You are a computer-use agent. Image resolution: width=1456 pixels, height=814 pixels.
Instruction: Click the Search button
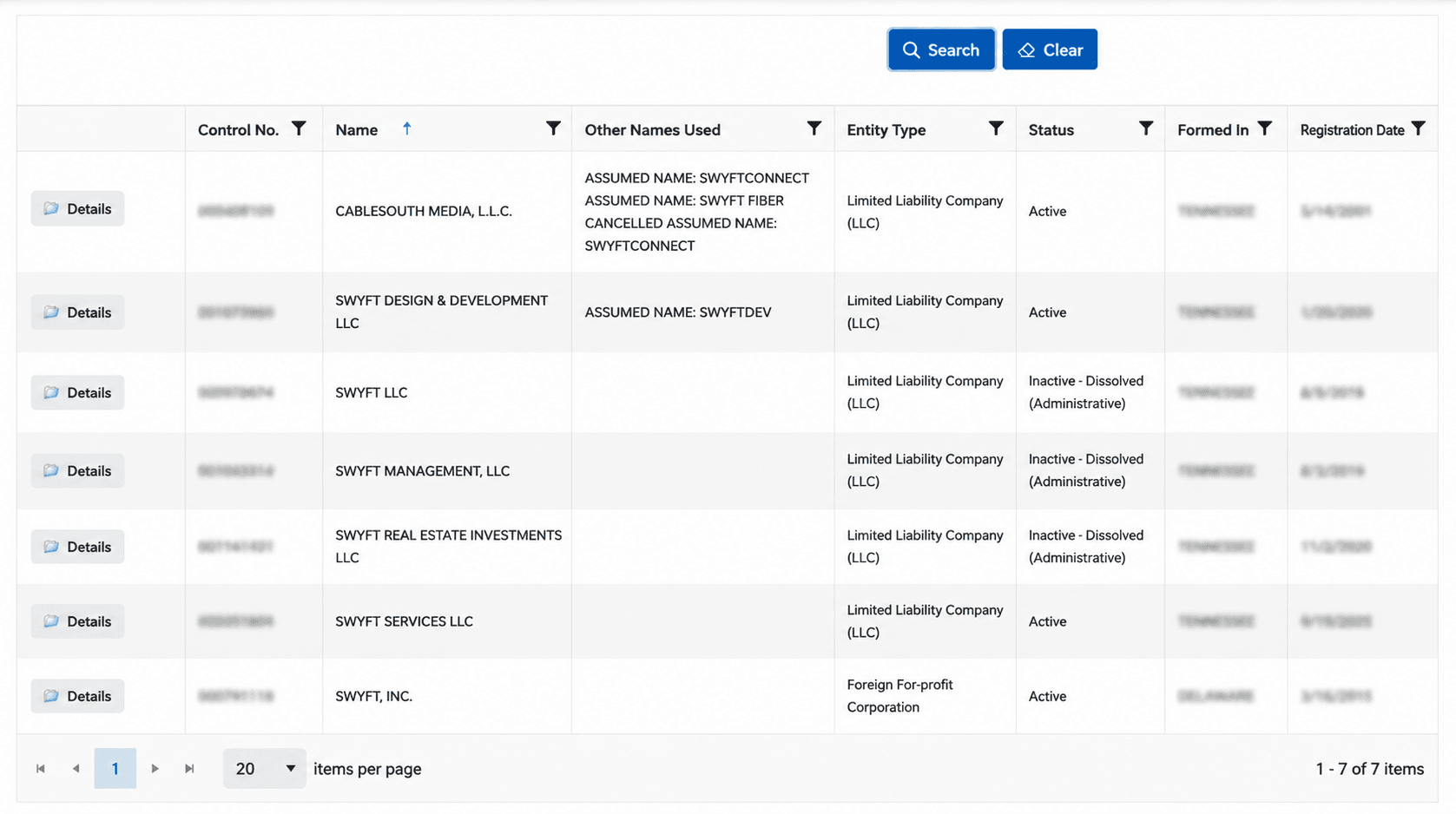coord(941,49)
